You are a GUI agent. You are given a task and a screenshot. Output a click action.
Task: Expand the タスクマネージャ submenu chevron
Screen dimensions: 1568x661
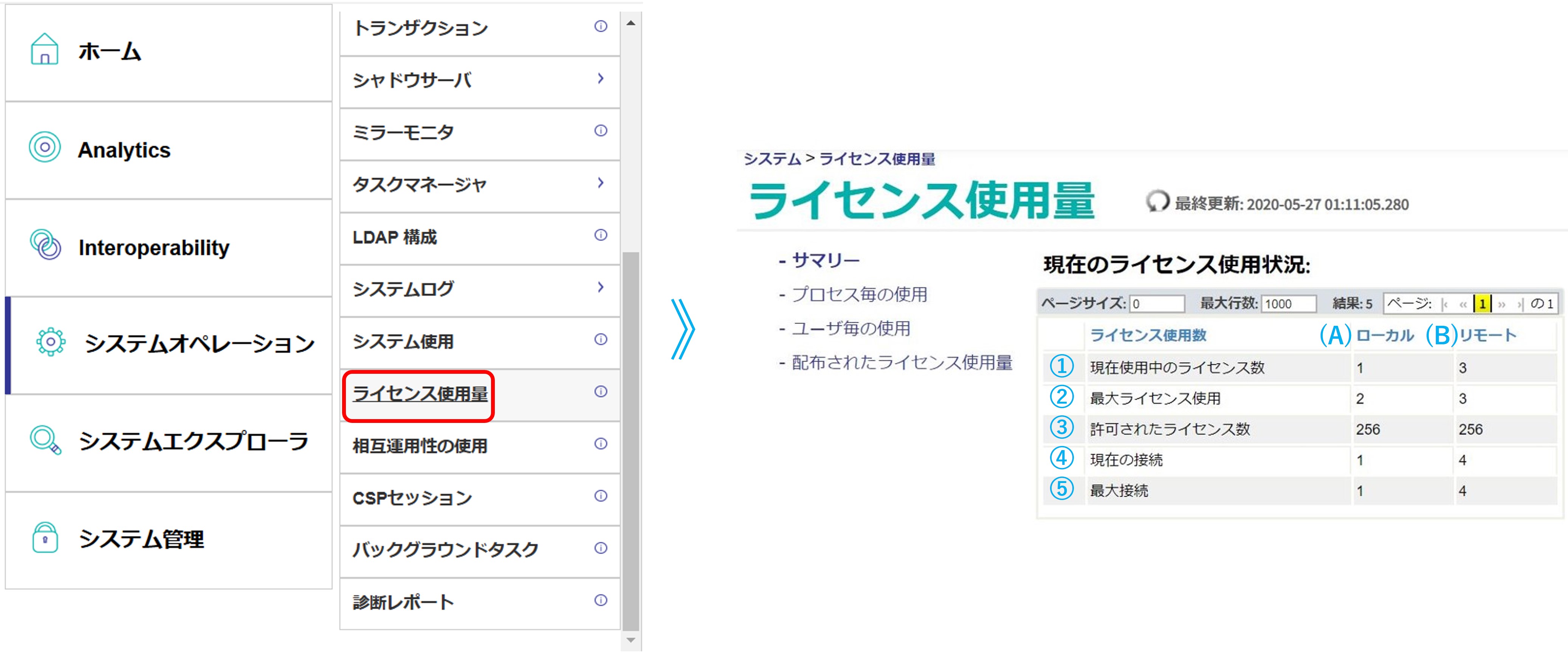coord(600,183)
